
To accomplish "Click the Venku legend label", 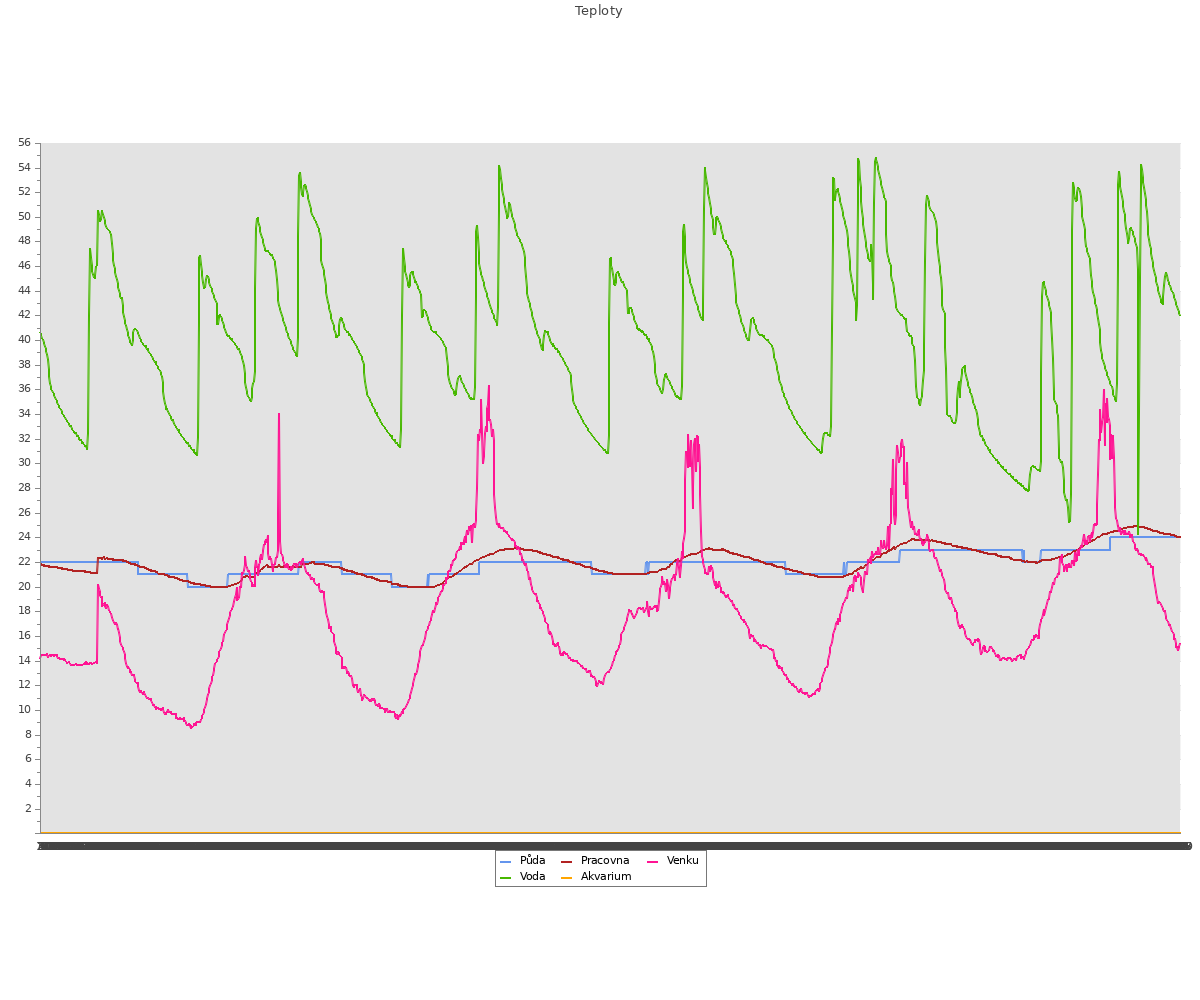I will pyautogui.click(x=683, y=860).
